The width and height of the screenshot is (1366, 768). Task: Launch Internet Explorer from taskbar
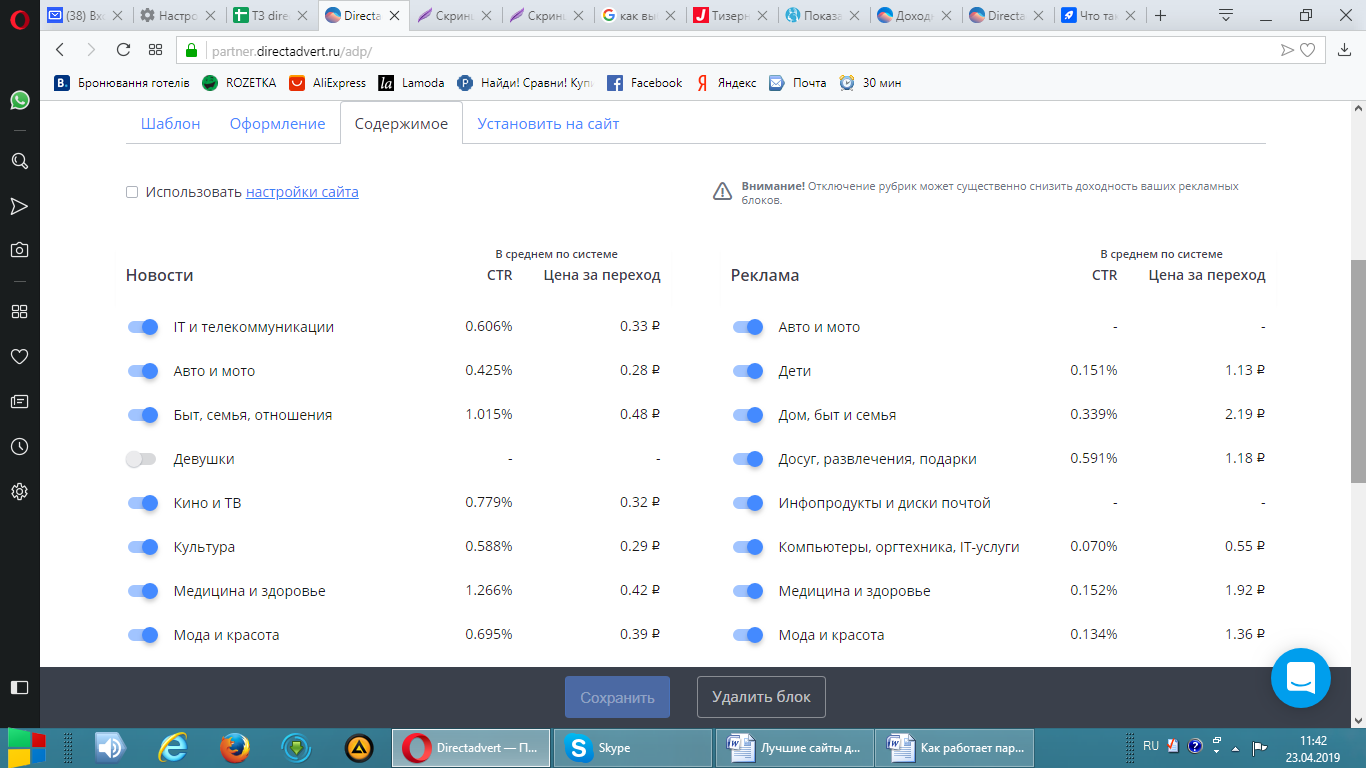173,748
